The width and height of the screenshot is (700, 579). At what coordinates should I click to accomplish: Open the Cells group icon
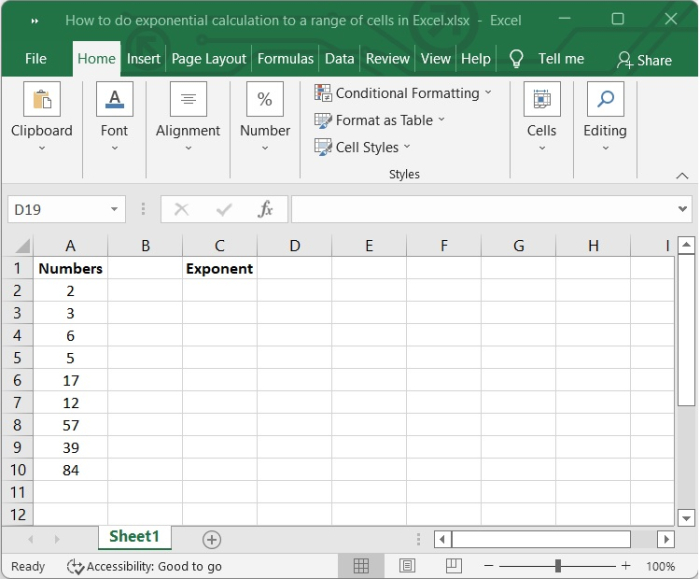[541, 100]
